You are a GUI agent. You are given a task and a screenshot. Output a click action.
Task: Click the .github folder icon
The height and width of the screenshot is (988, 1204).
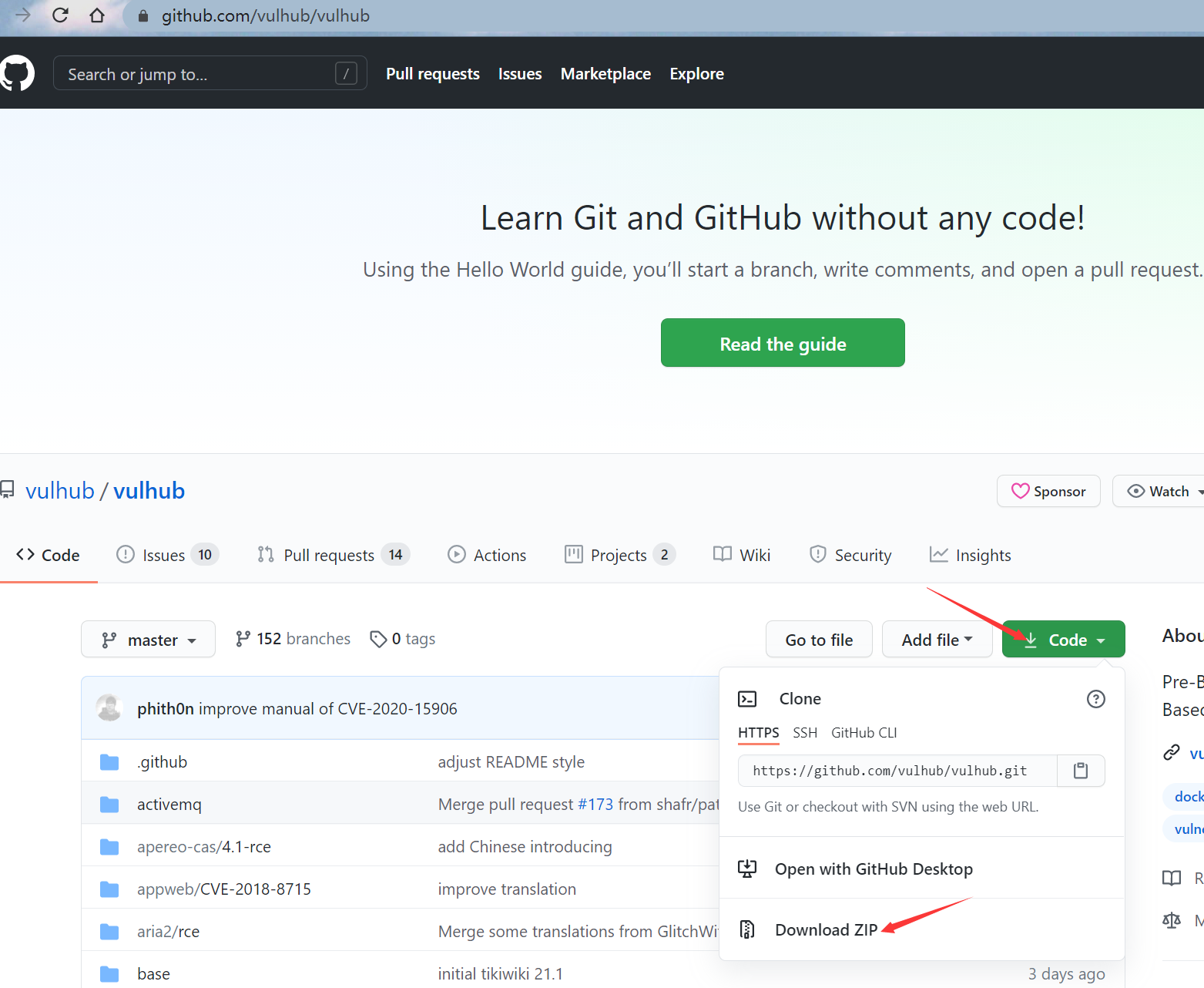(x=109, y=762)
